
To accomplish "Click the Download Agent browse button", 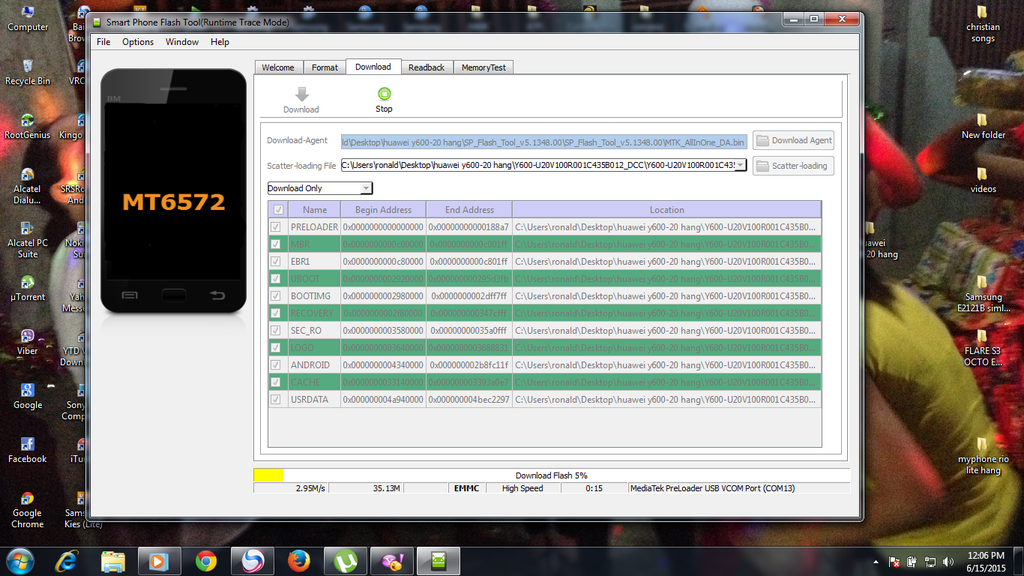I will click(793, 141).
